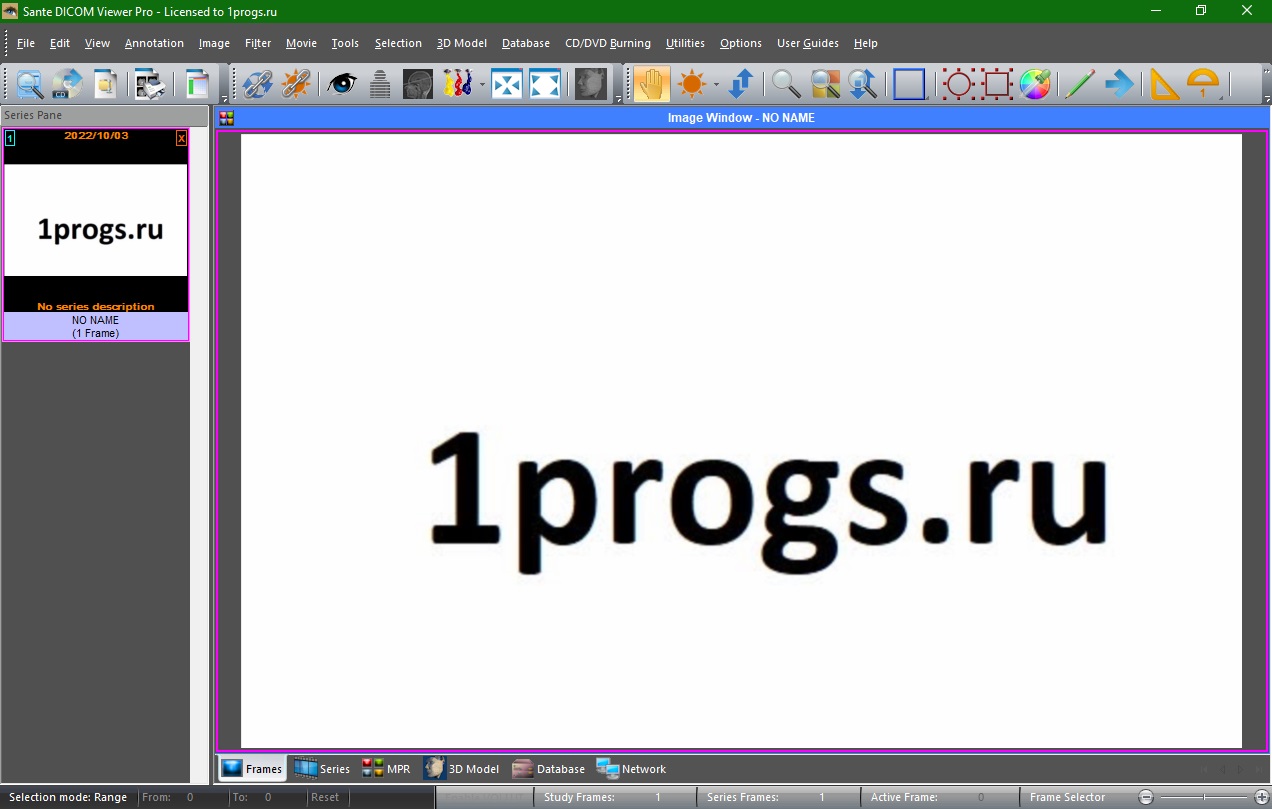This screenshot has width=1272, height=809.
Task: Choose the green pencil annotation tool
Action: tap(1079, 84)
